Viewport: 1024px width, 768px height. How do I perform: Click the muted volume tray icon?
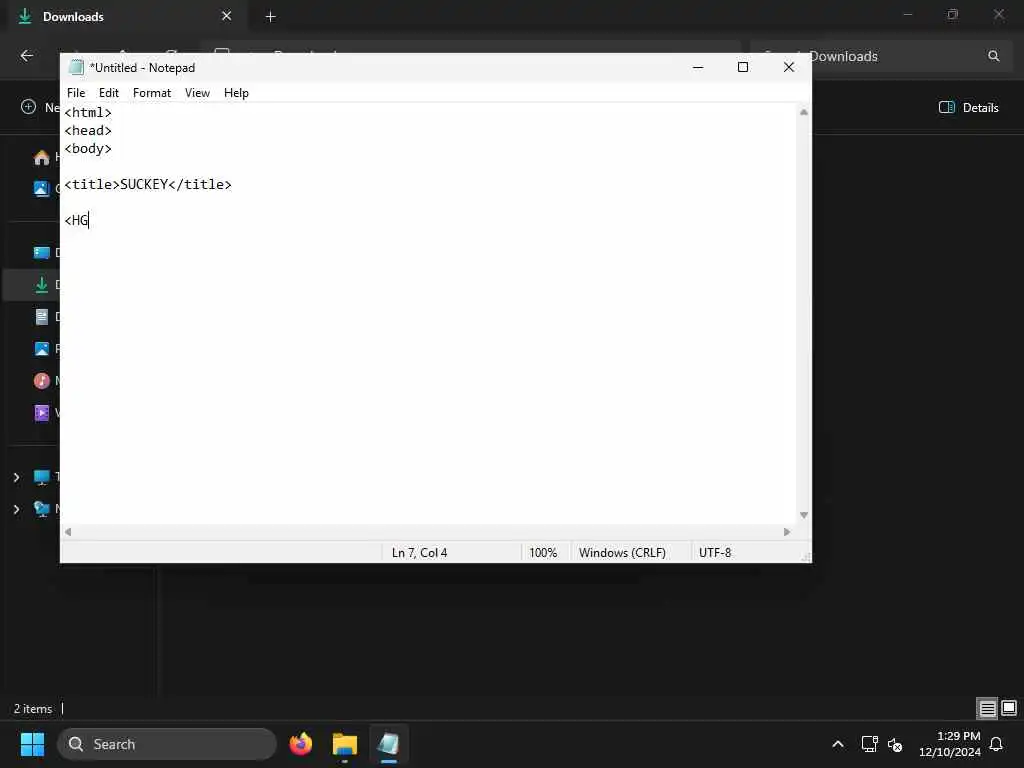point(895,744)
